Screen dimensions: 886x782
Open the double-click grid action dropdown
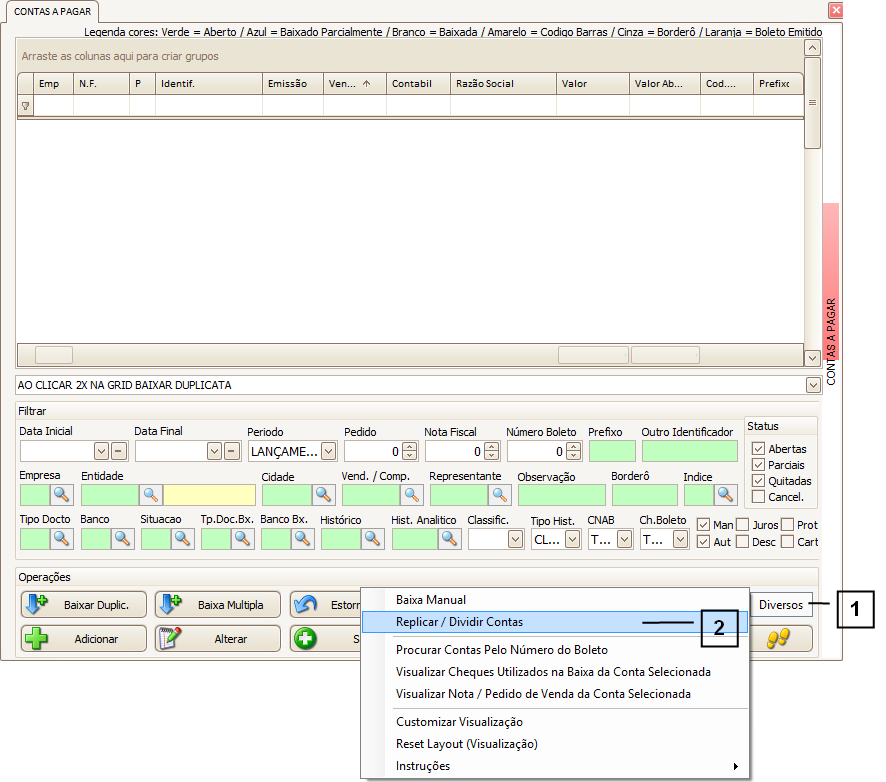pos(812,385)
